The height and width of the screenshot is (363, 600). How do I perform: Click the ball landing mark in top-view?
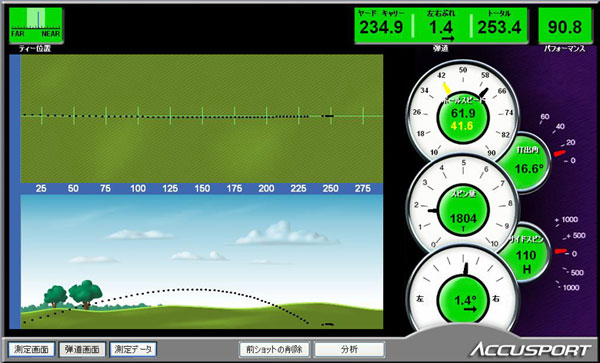tap(328, 116)
